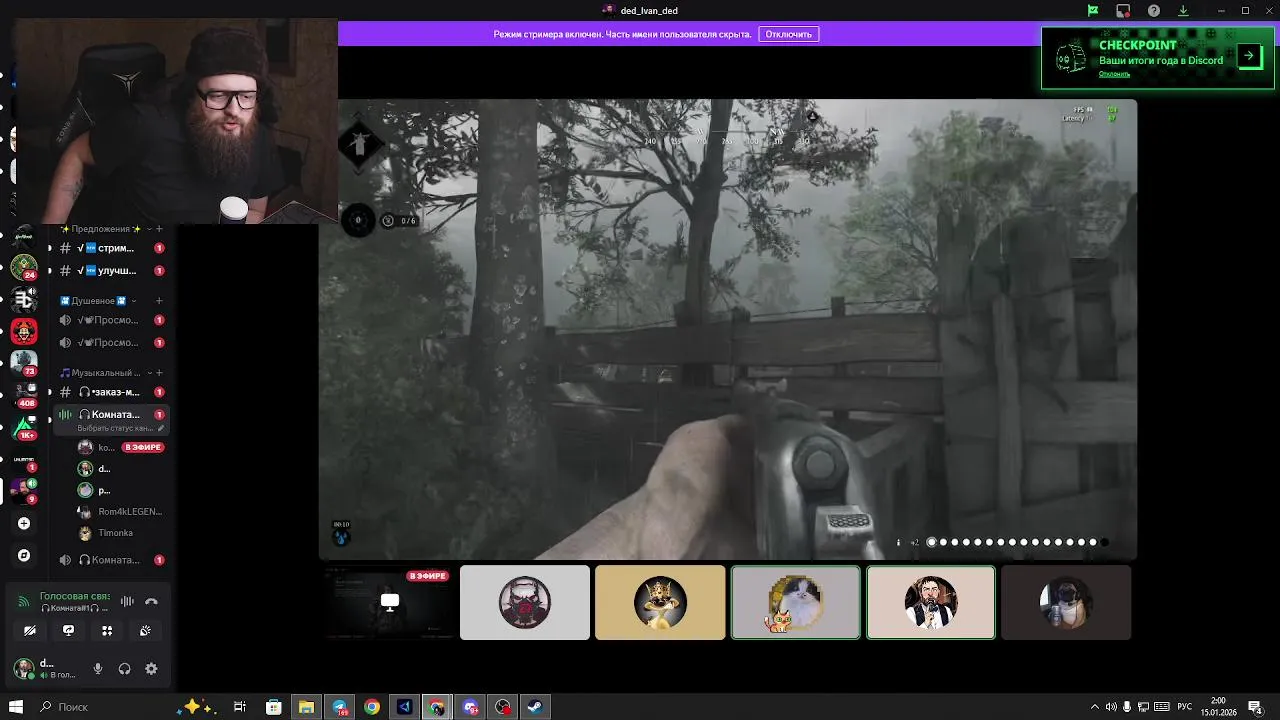Viewport: 1280px width, 720px height.
Task: Select dark microphone avatar participant tile
Action: point(1066,602)
